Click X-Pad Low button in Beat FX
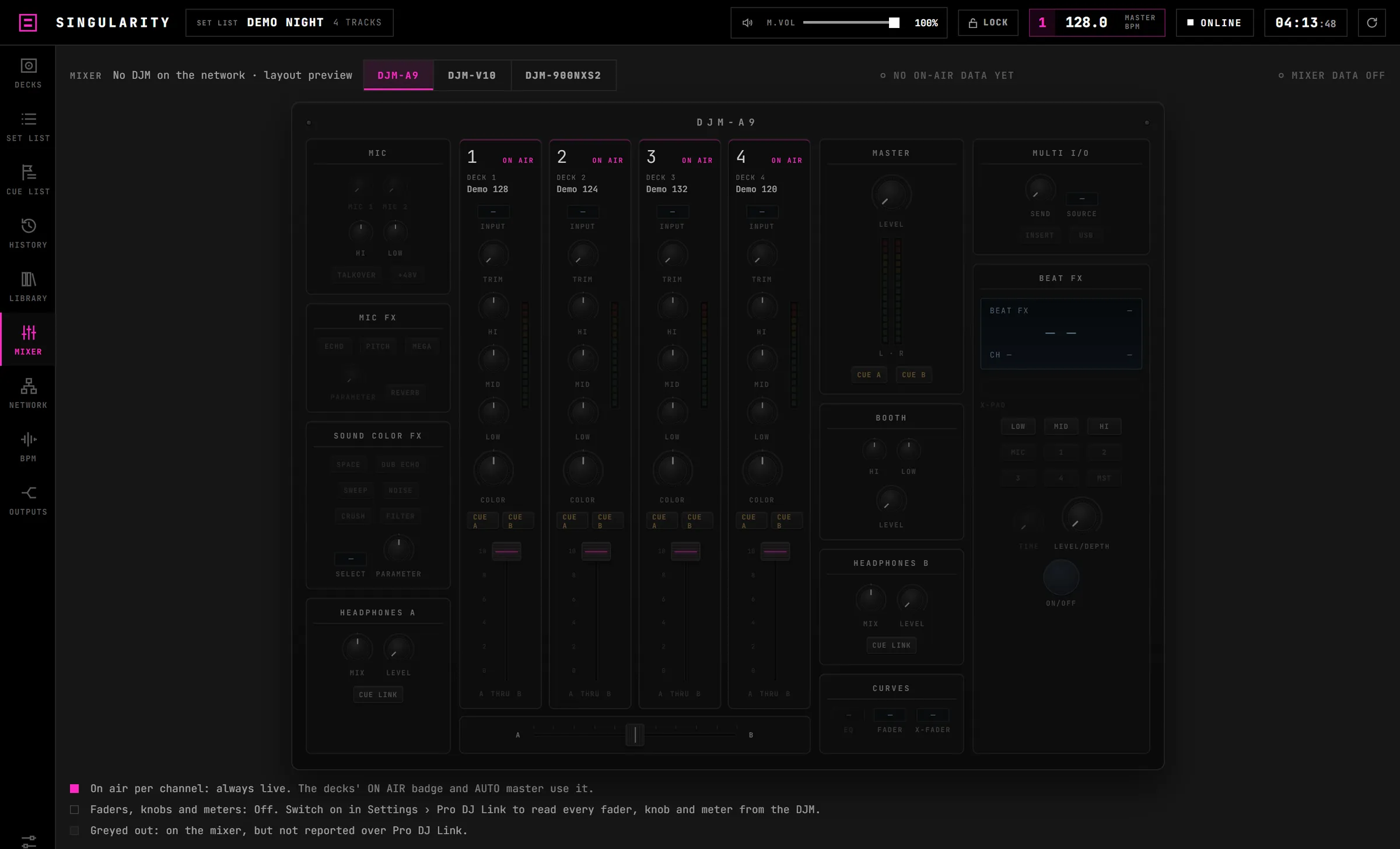 (1018, 427)
